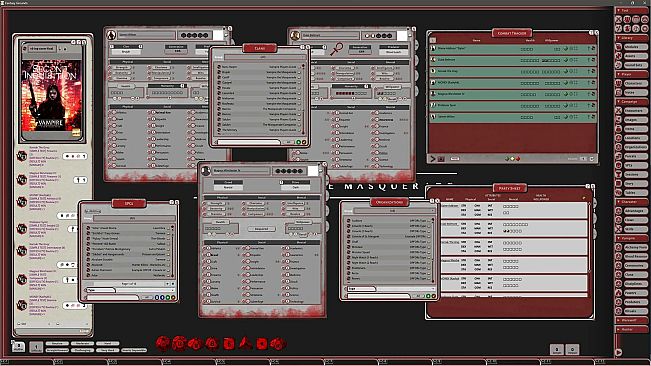Select the Organizations window title tab
Image resolution: width=651 pixels, height=366 pixels.
coord(389,202)
